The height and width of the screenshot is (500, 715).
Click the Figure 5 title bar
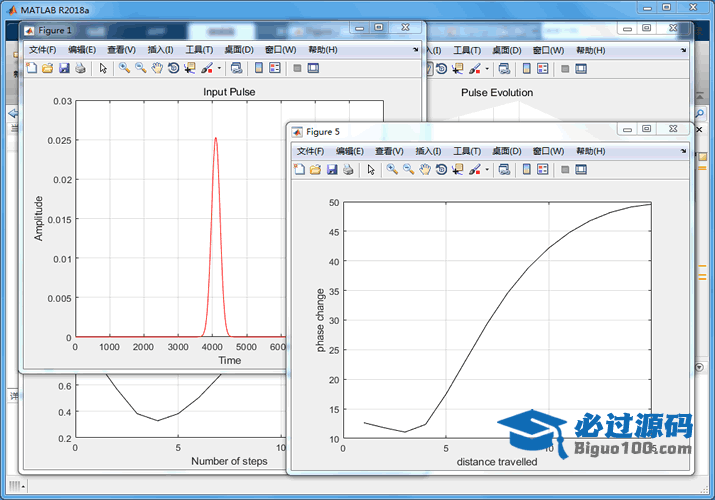(x=450, y=131)
